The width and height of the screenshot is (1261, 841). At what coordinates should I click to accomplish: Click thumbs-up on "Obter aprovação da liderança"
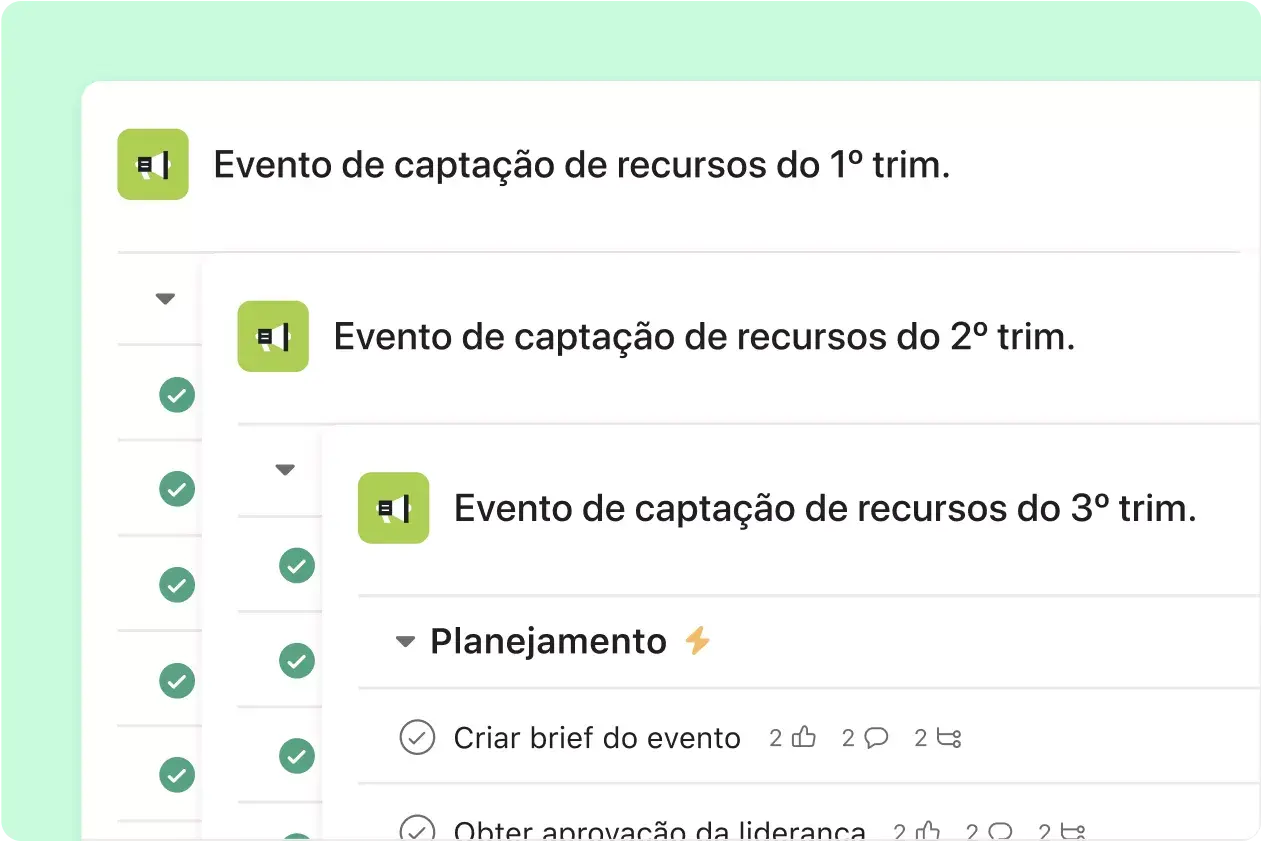tap(928, 832)
